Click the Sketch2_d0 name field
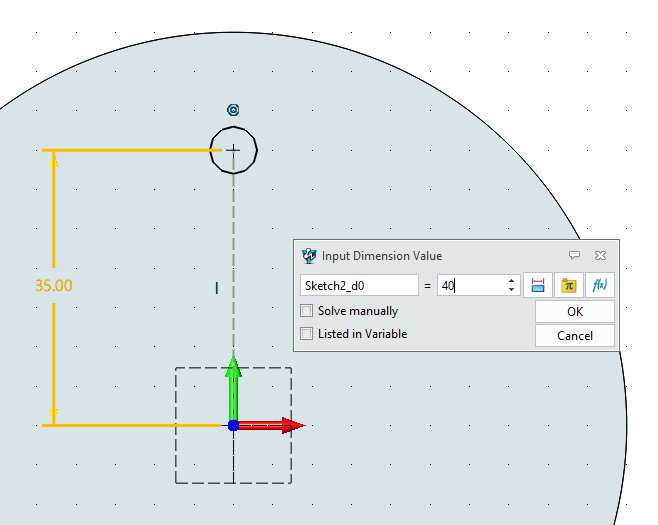The image size is (658, 525). [x=359, y=285]
